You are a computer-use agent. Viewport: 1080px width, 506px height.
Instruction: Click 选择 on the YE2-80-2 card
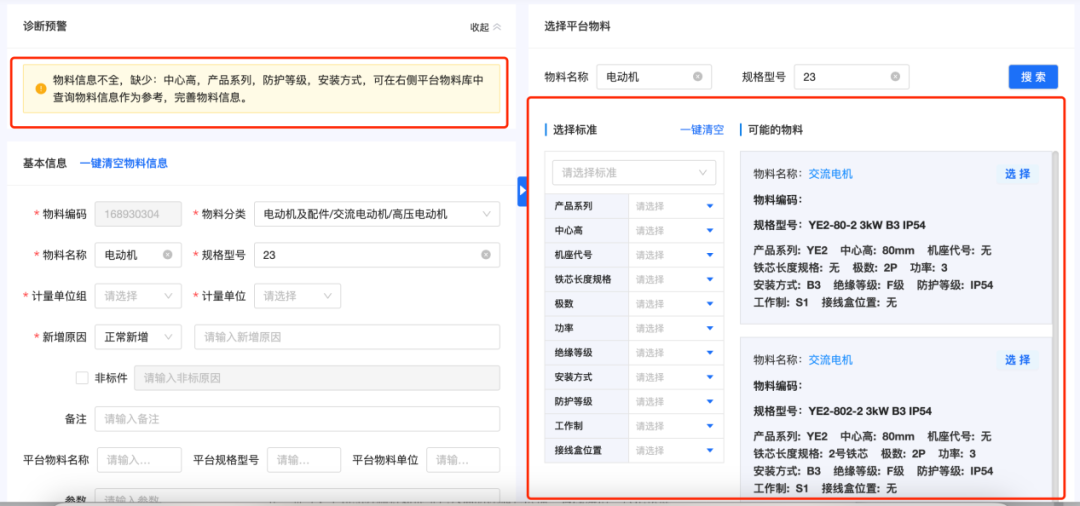point(1017,173)
